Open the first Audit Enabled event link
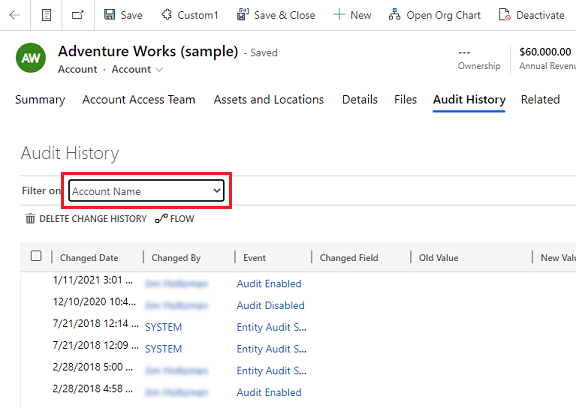 coord(269,284)
